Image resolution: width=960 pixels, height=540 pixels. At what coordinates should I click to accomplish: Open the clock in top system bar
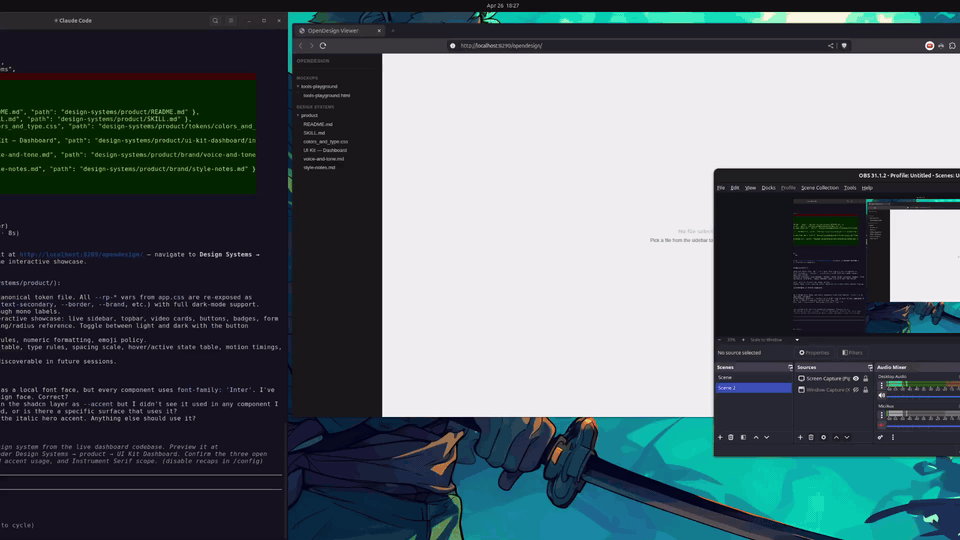click(x=503, y=6)
